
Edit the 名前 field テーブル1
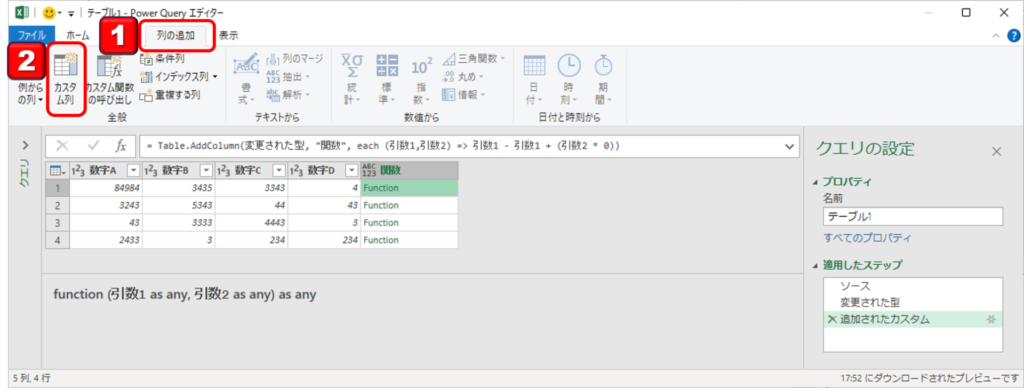pyautogui.click(x=913, y=217)
